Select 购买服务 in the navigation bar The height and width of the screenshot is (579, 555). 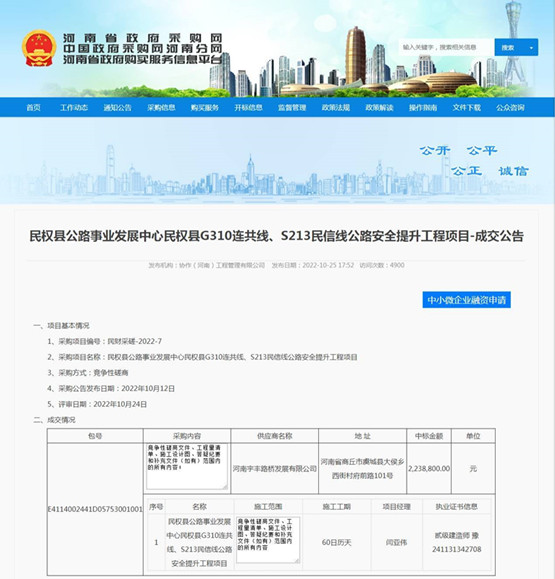click(205, 107)
